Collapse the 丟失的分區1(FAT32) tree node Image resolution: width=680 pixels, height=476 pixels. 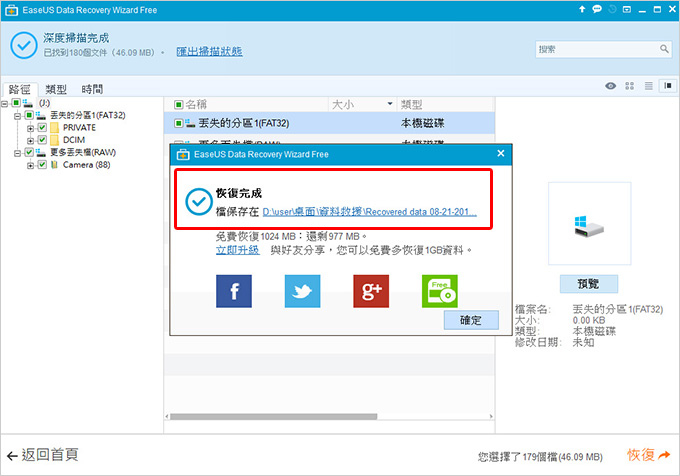click(17, 116)
